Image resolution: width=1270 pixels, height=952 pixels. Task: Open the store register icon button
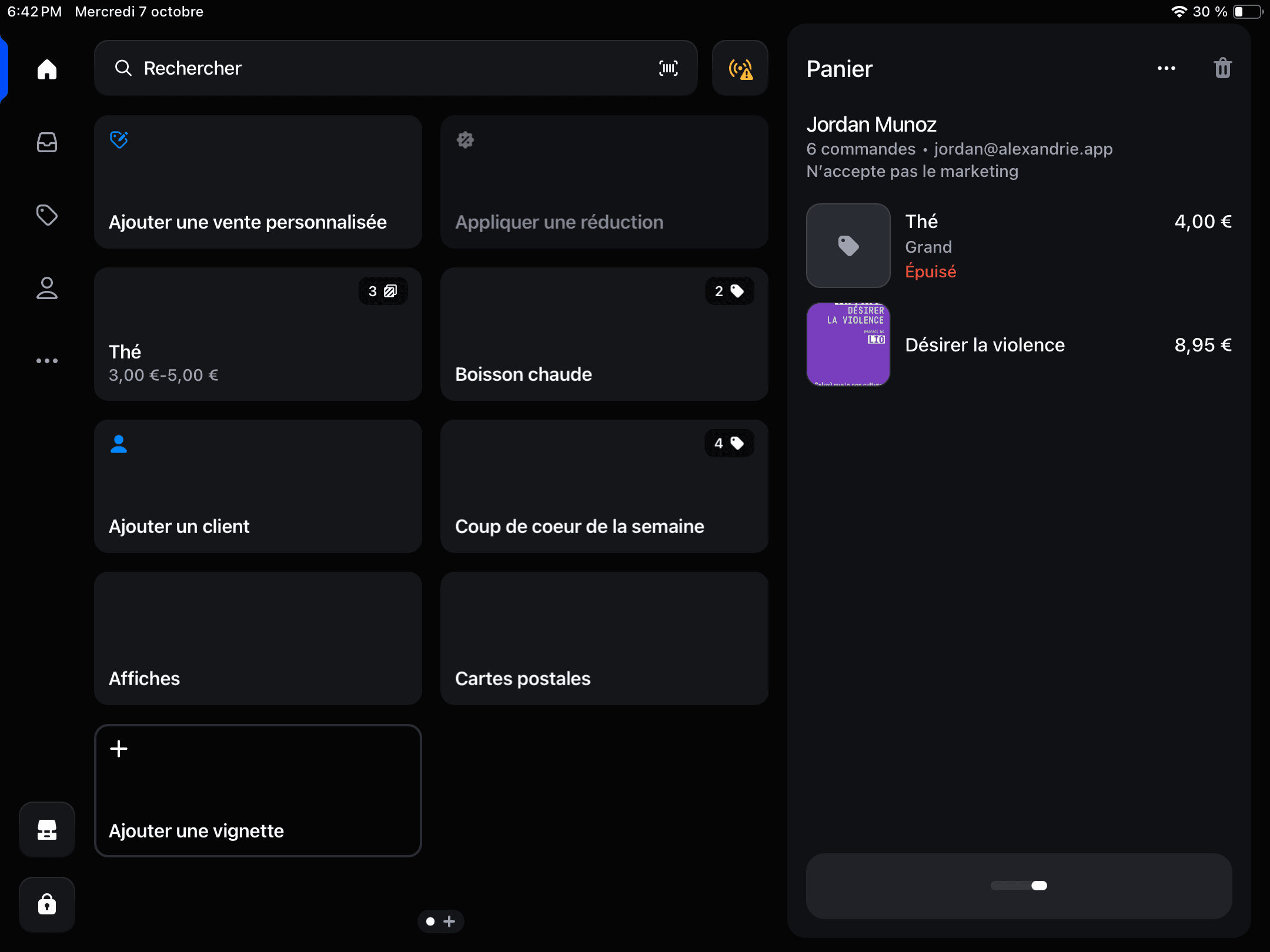pyautogui.click(x=47, y=830)
